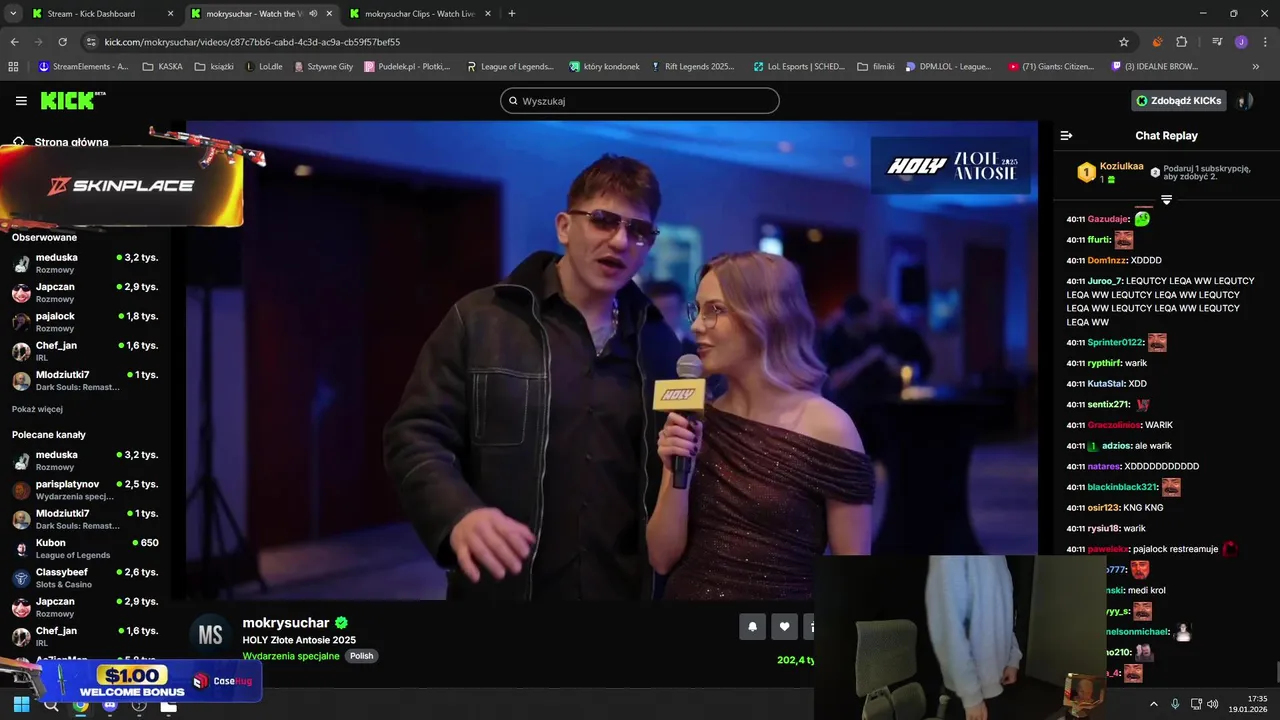The width and height of the screenshot is (1280, 720).
Task: View site information icon in address bar
Action: [x=92, y=42]
